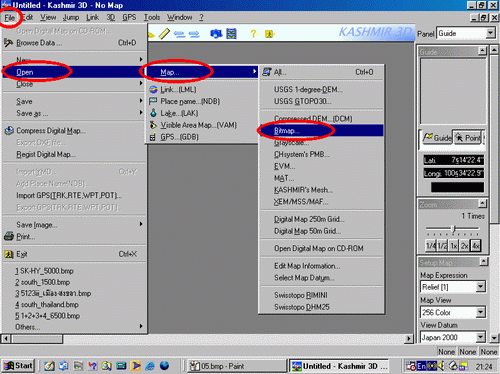Click the Internet Explorer quick launch icon
Viewport: 500px width, 374px height.
[150, 366]
